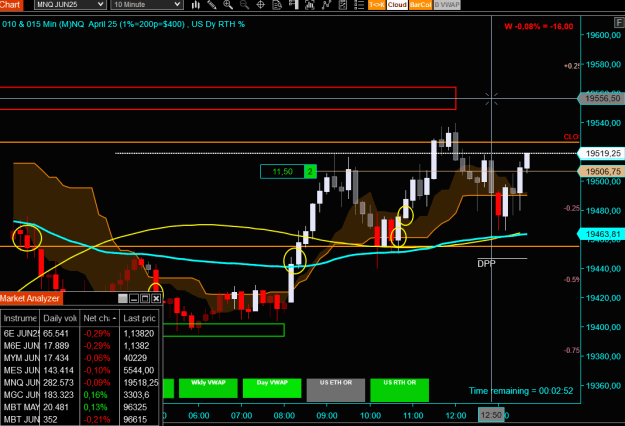This screenshot has width=625, height=426.
Task: Toggle the T<>K toolbar button
Action: (x=377, y=4)
